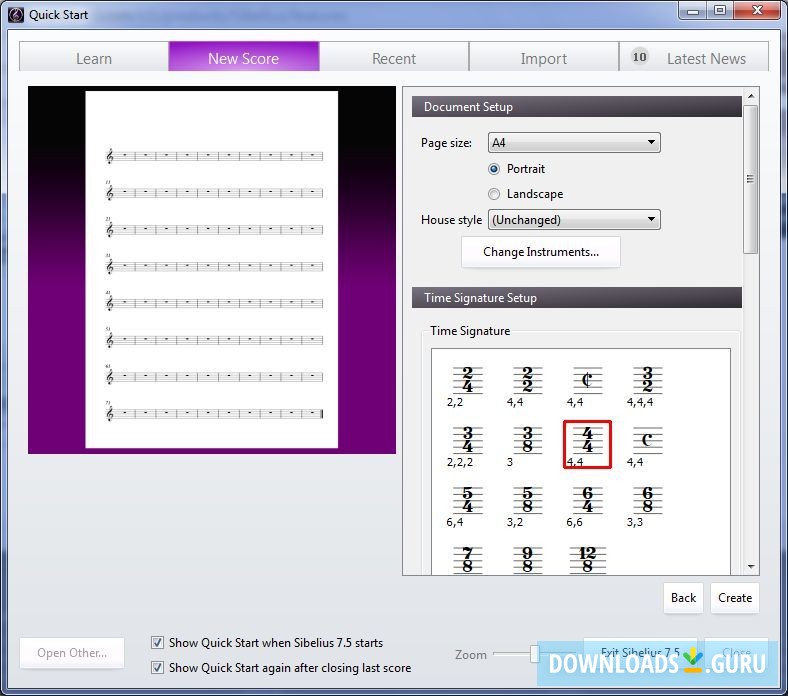Viewport: 788px width, 696px height.
Task: Select the 9/8 time signature
Action: (527, 560)
